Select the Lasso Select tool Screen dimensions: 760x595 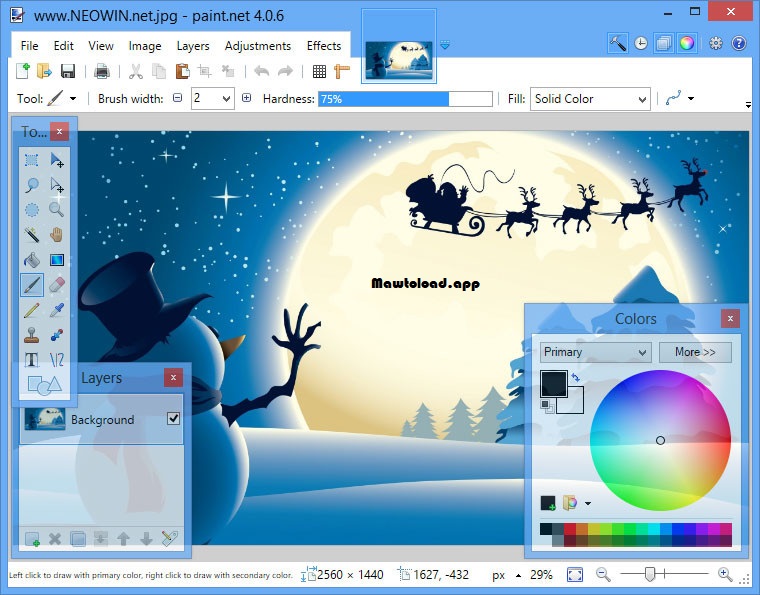tap(32, 185)
